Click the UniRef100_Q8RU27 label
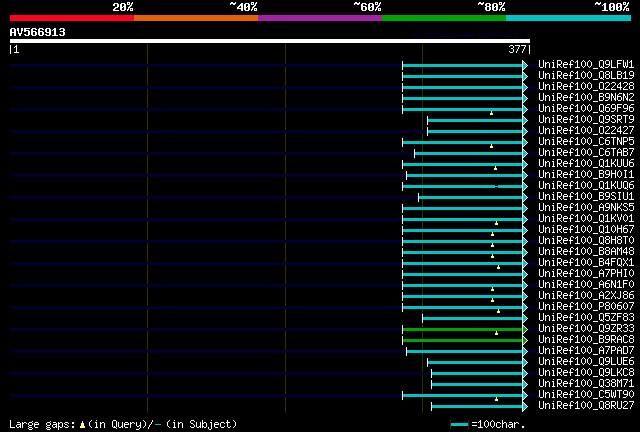The image size is (640, 432). pyautogui.click(x=586, y=406)
